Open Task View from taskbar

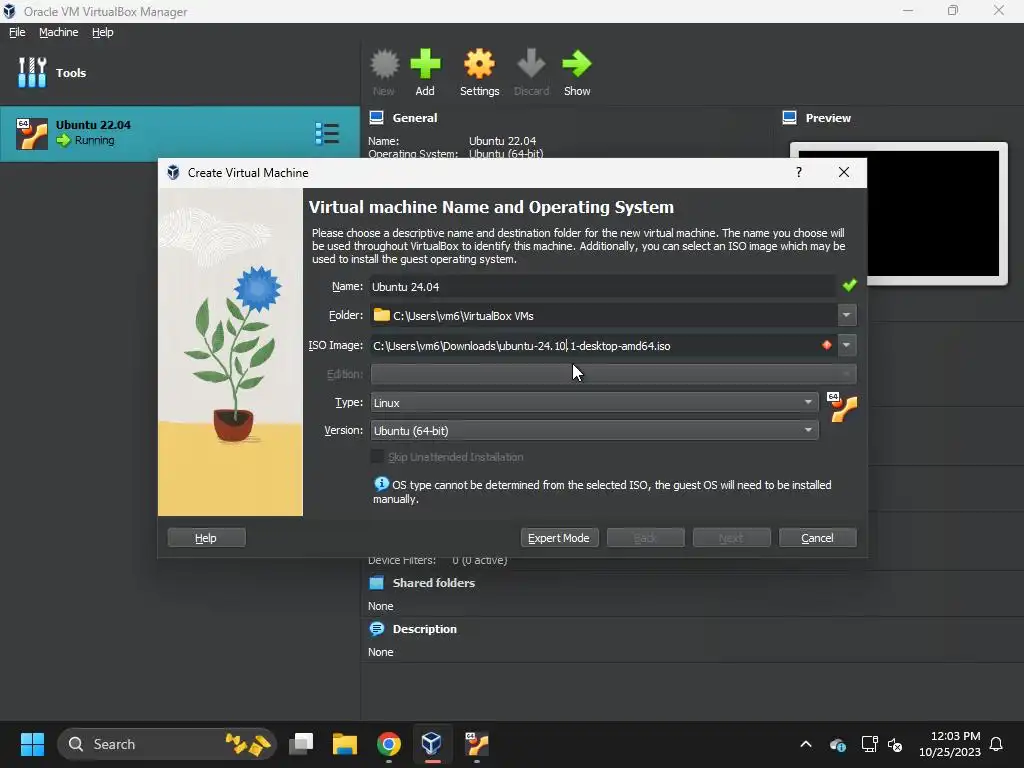301,744
